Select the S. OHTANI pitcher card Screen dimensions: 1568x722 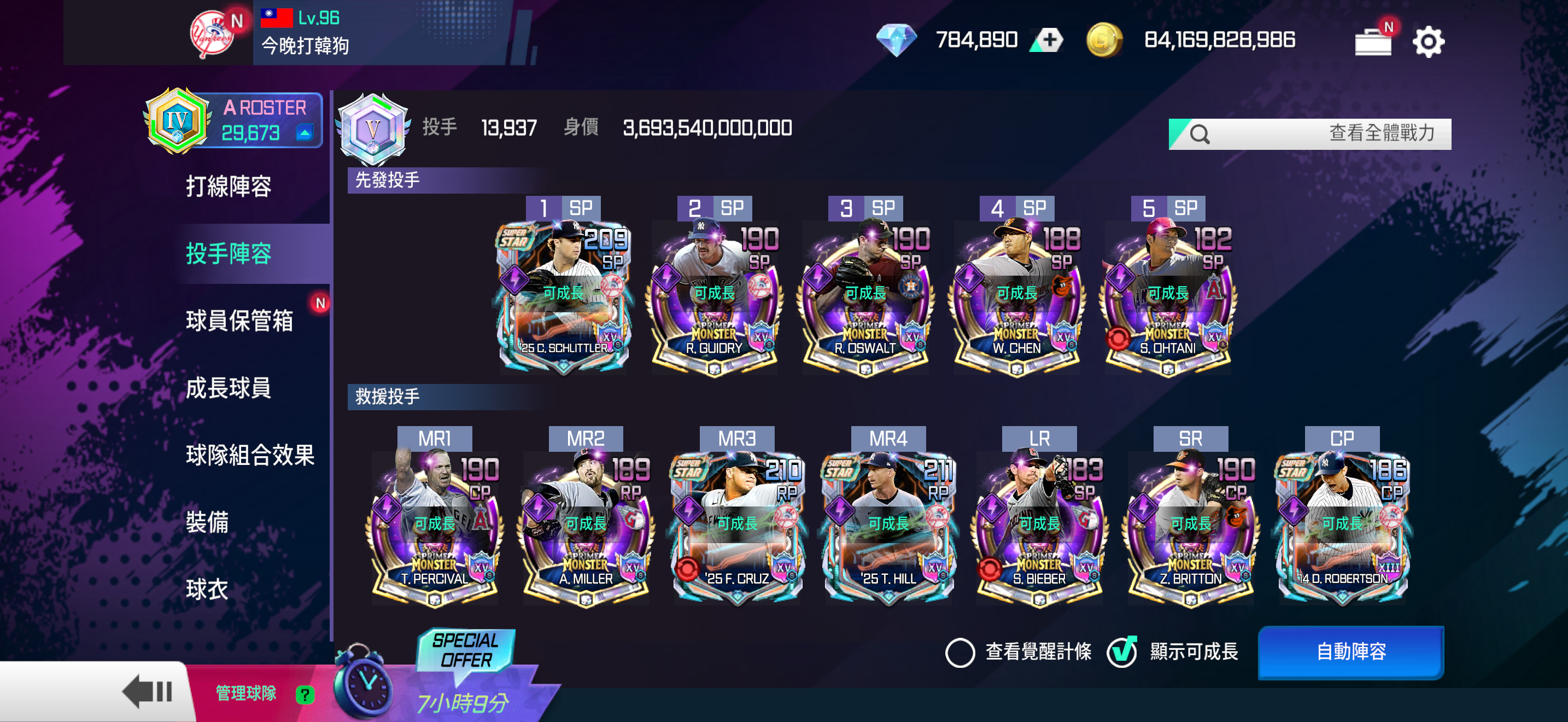click(1167, 298)
